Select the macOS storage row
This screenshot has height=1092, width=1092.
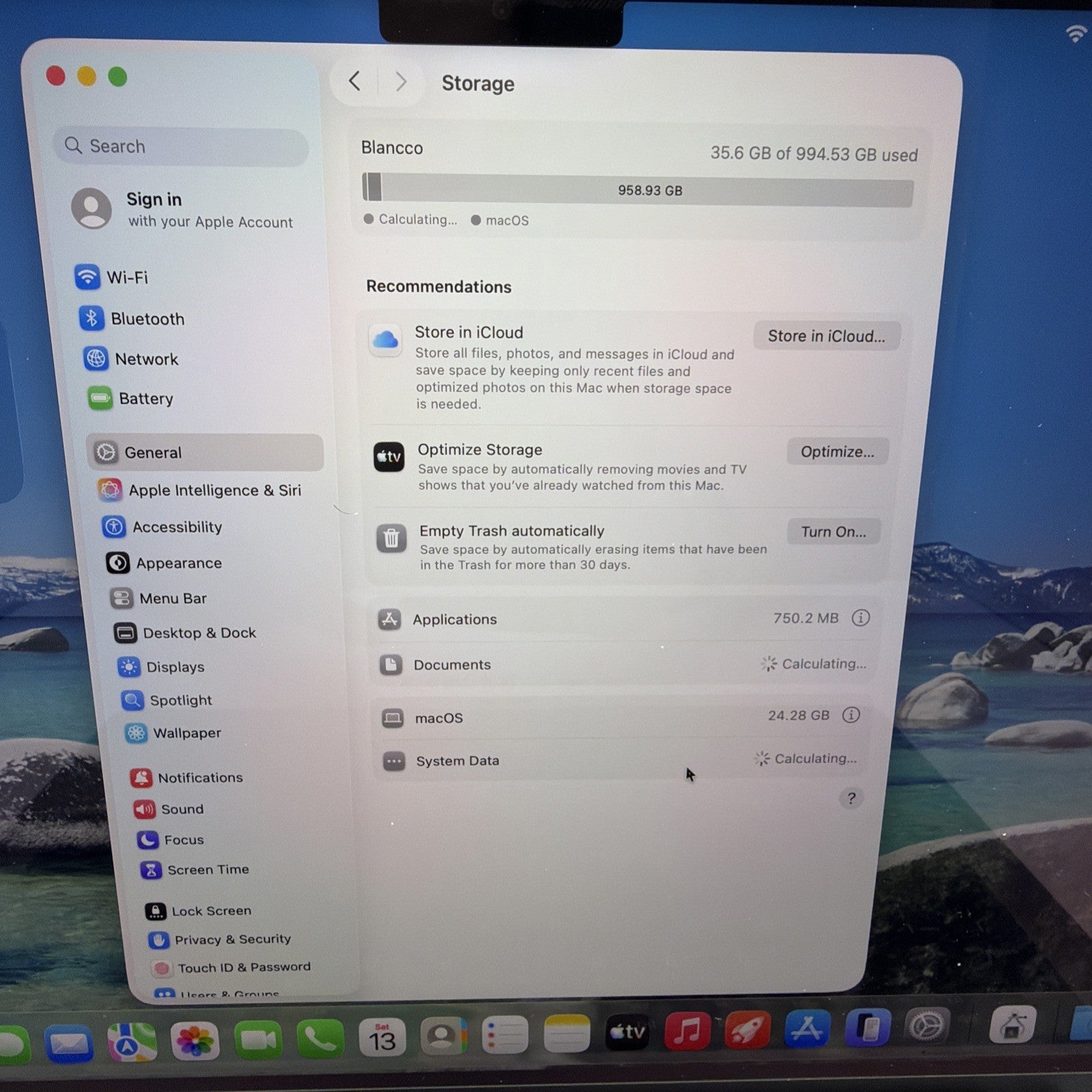click(x=622, y=717)
